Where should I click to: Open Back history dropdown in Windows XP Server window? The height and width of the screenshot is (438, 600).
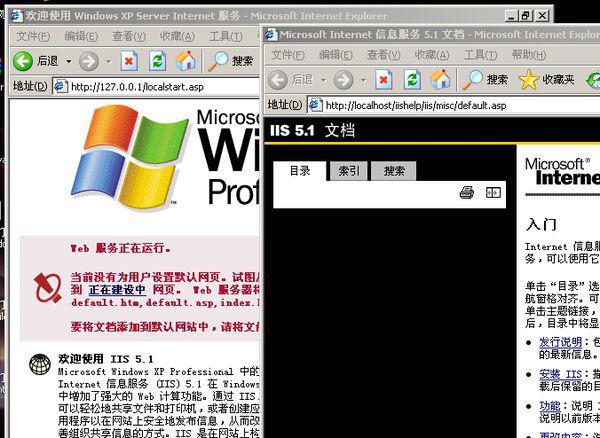pos(68,61)
